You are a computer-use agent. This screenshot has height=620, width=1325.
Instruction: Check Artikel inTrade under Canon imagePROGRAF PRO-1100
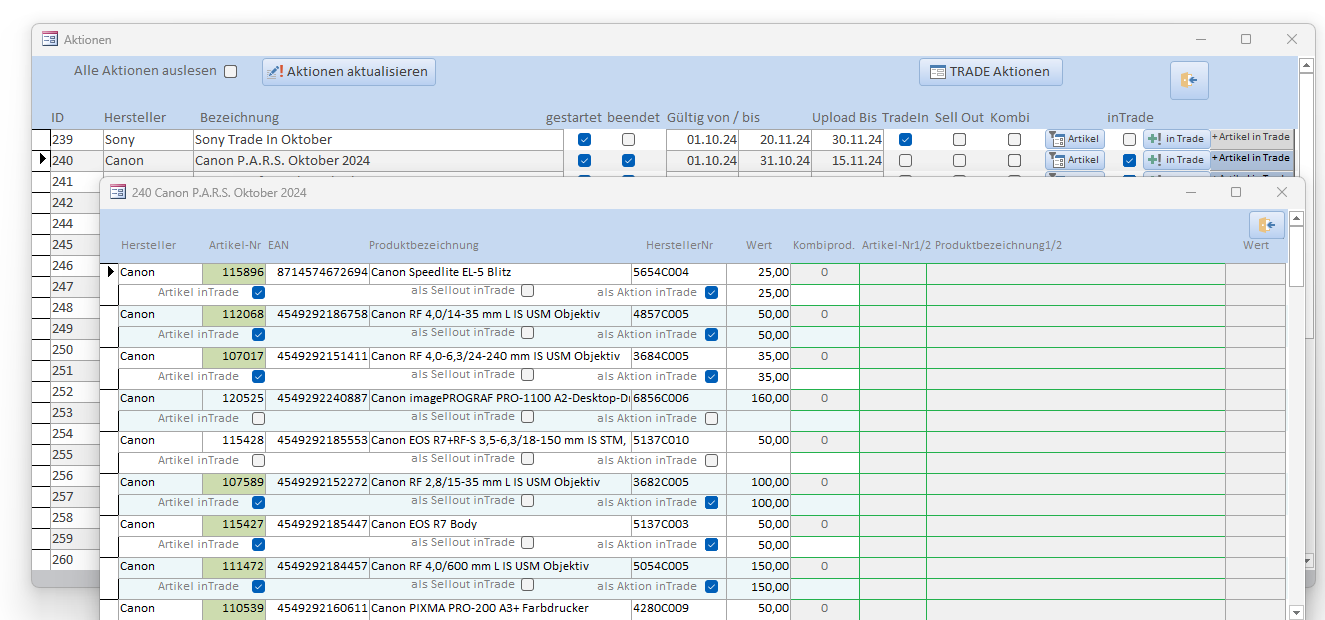259,419
